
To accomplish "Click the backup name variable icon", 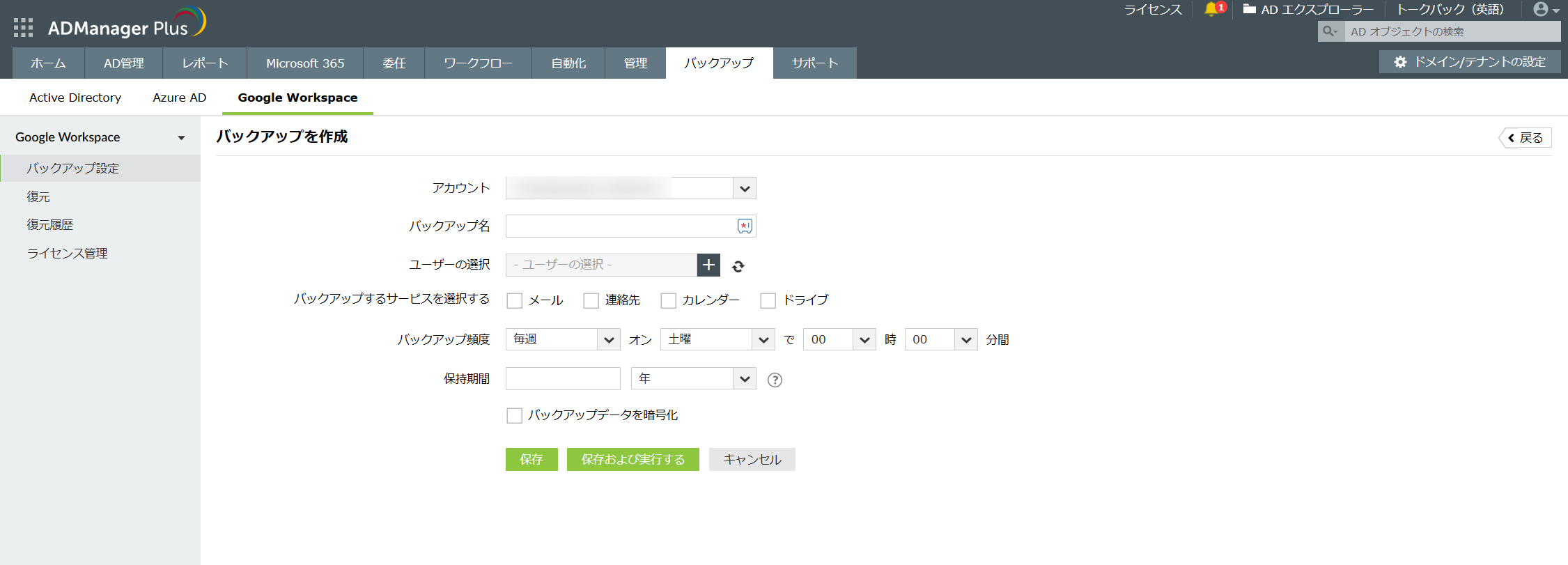I will (745, 226).
